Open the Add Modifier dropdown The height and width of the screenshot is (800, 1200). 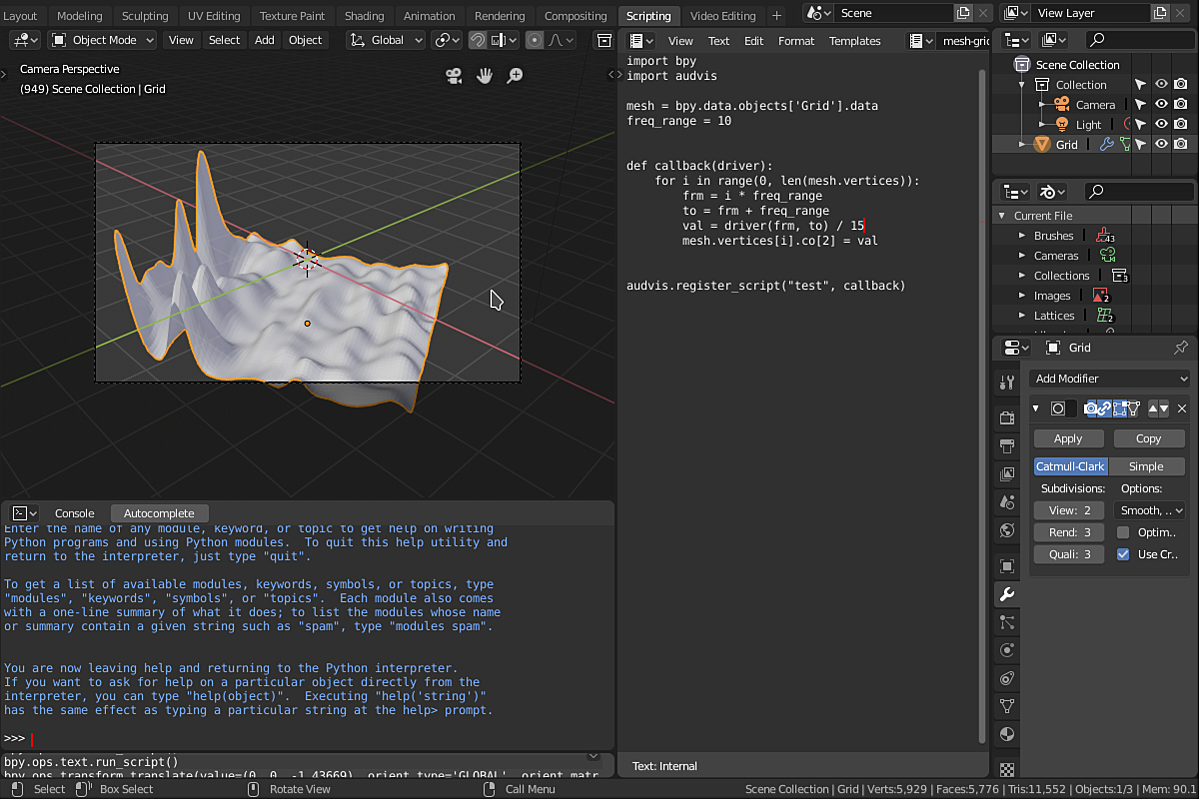1109,378
